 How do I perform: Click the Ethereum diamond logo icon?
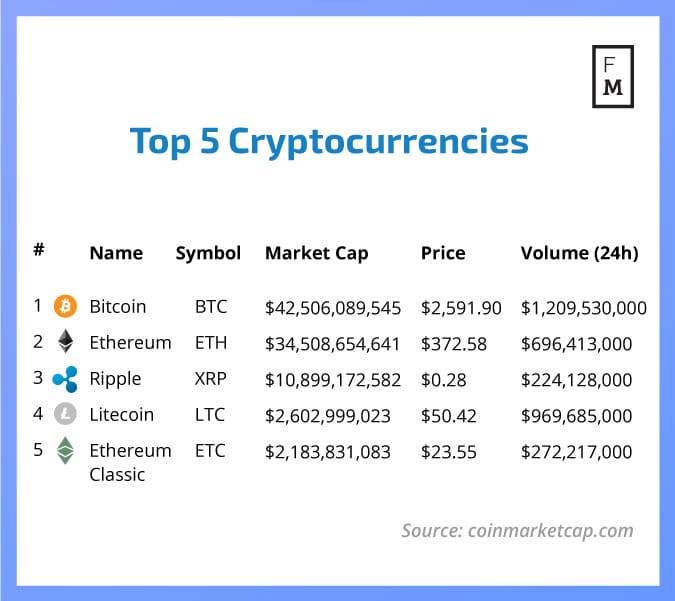pyautogui.click(x=65, y=342)
